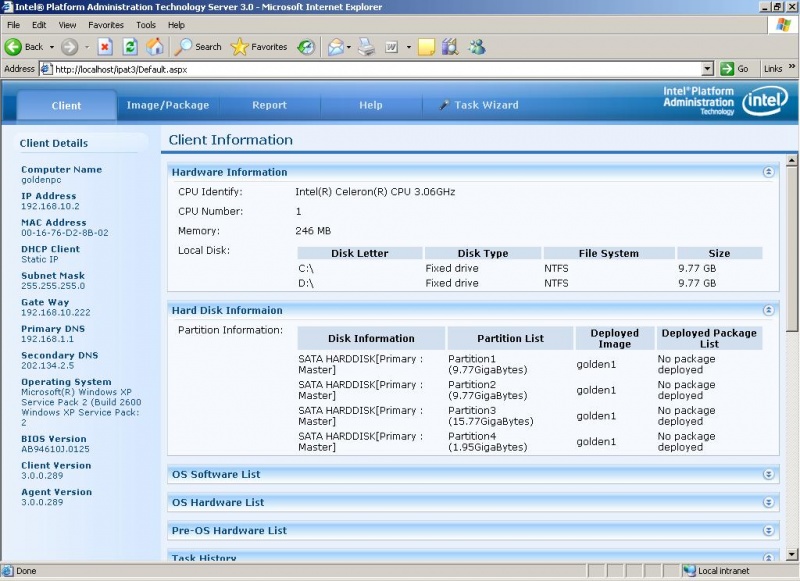Click the Stop loading red X icon
The image size is (800, 581).
[106, 46]
